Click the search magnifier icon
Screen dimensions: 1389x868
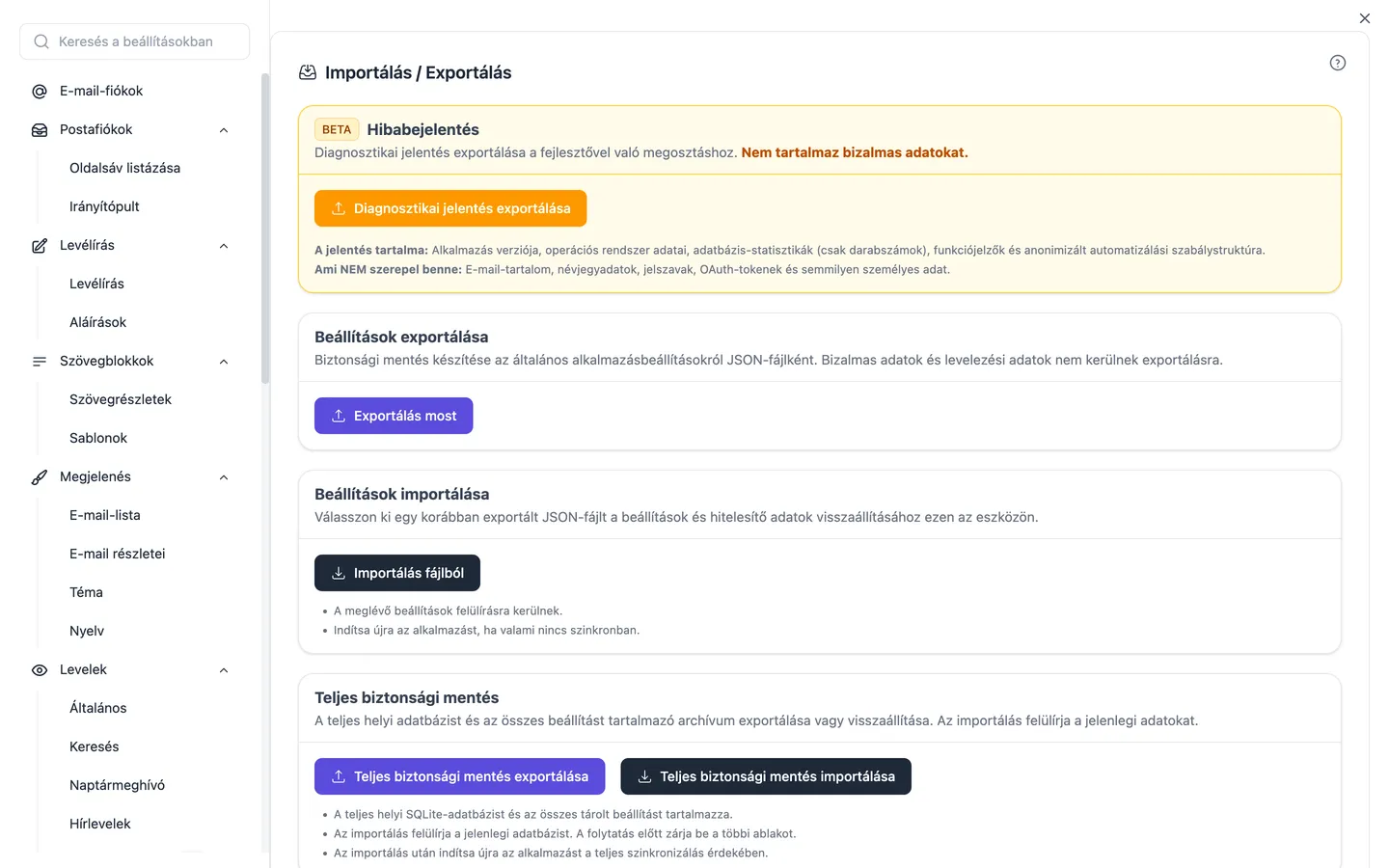[x=41, y=41]
